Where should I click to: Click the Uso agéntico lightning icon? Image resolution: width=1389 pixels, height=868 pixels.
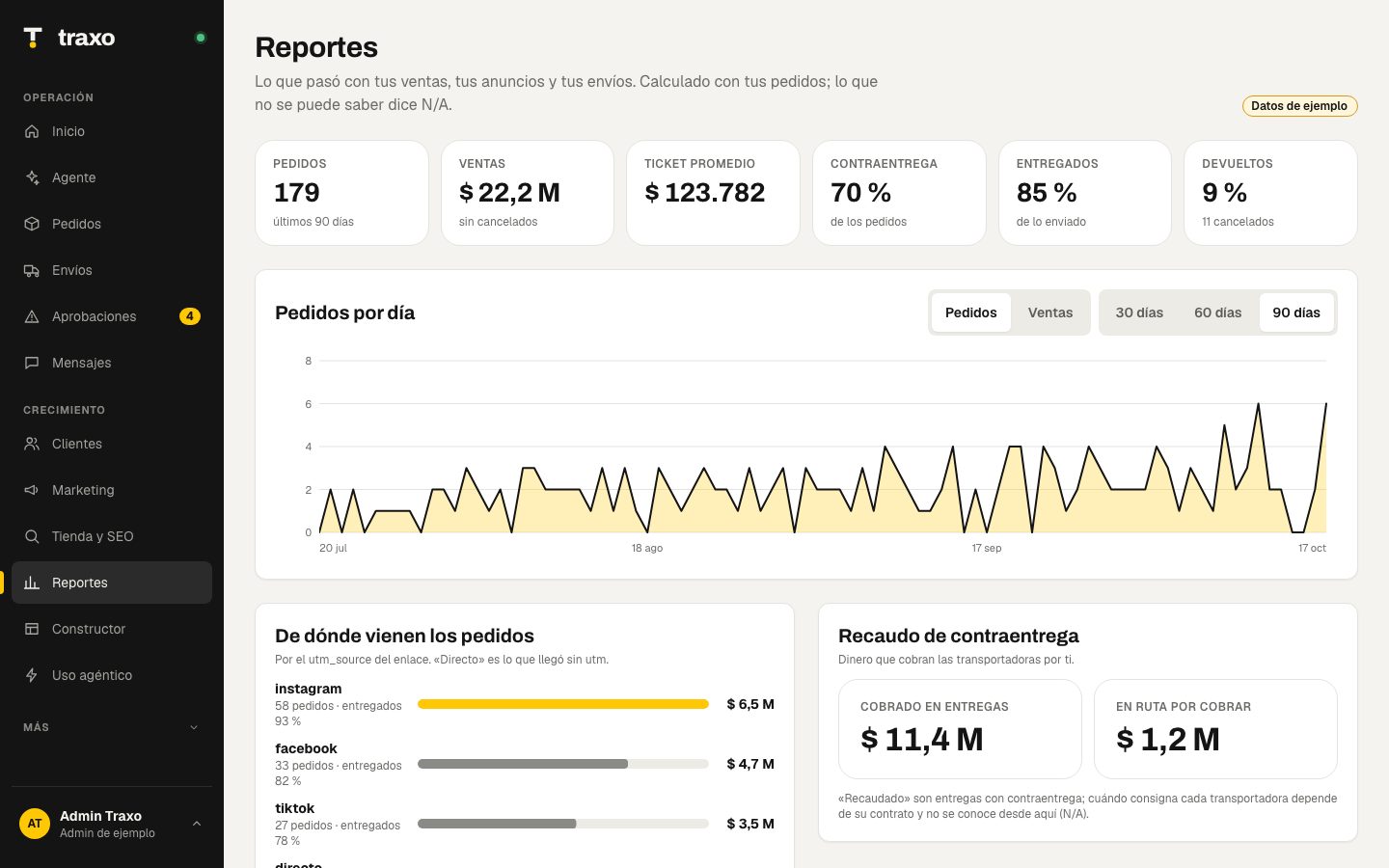[32, 675]
